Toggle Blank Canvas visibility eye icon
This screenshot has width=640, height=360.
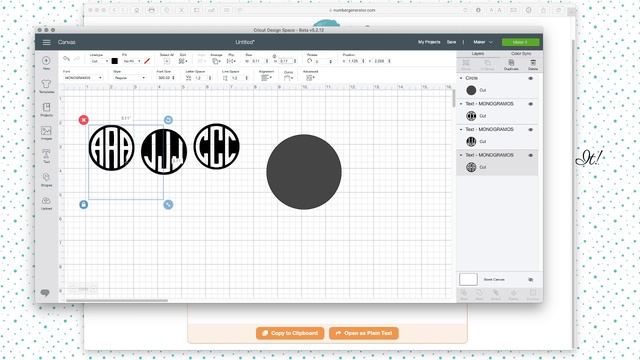click(x=531, y=280)
